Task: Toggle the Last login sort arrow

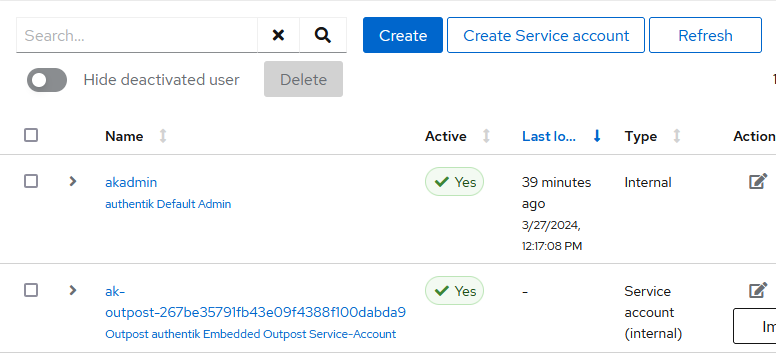Action: coord(597,136)
